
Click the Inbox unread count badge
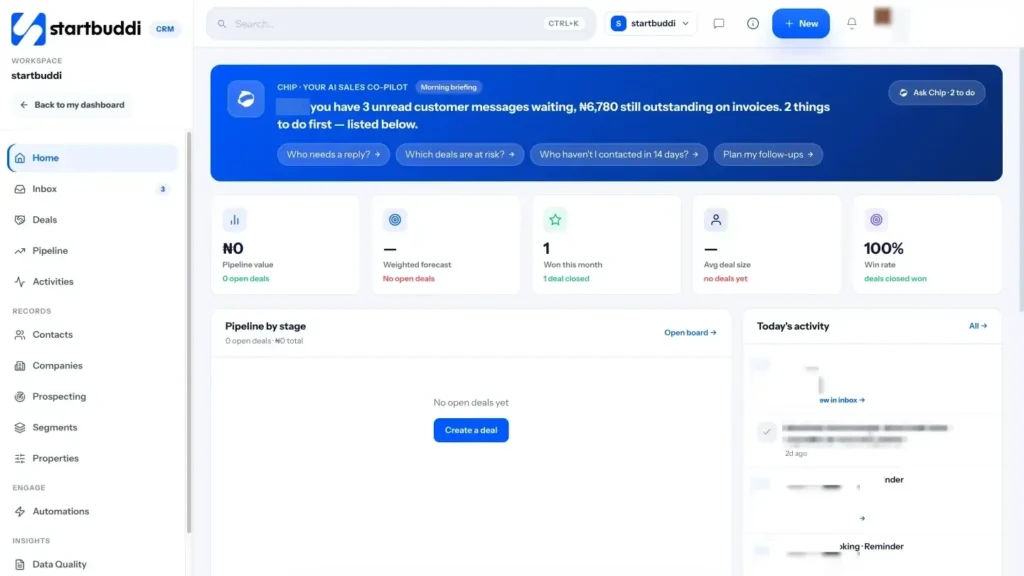click(x=163, y=189)
